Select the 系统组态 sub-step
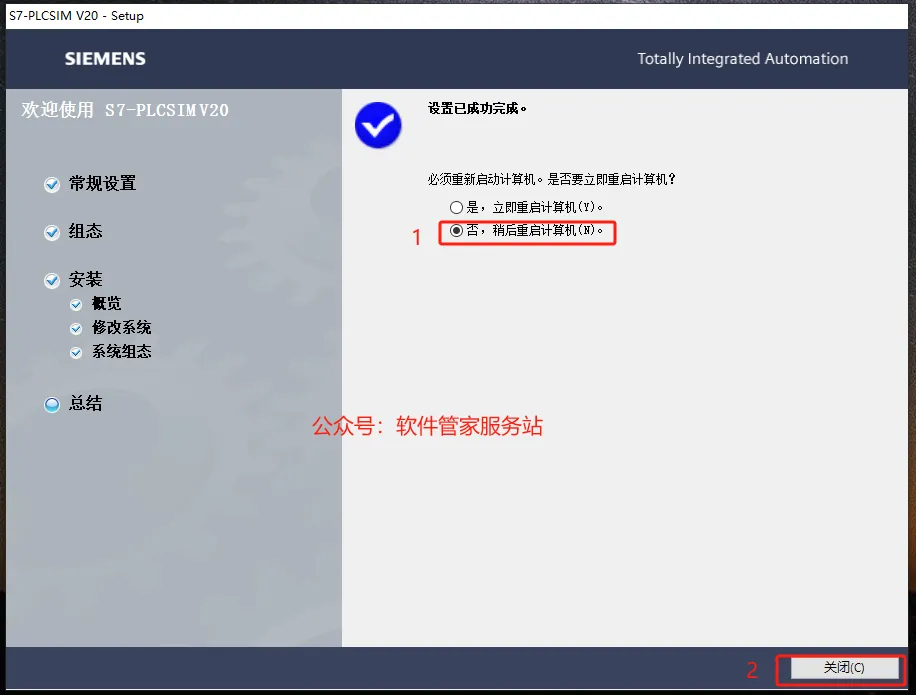916x695 pixels. point(122,351)
